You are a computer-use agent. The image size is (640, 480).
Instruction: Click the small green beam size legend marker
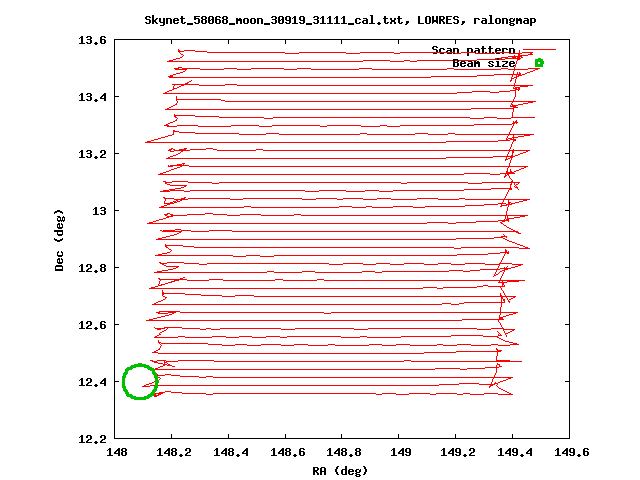[539, 63]
